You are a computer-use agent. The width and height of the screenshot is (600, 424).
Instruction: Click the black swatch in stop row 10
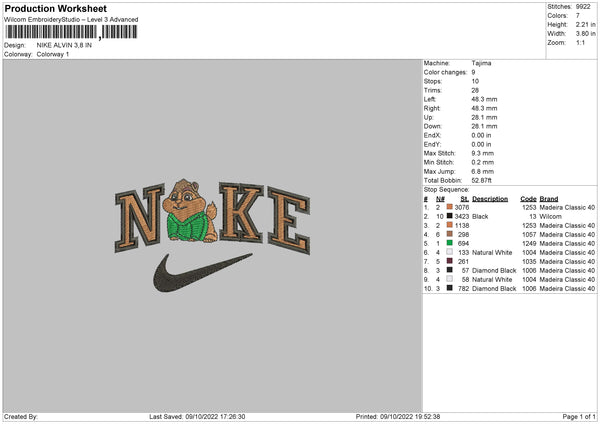[450, 288]
